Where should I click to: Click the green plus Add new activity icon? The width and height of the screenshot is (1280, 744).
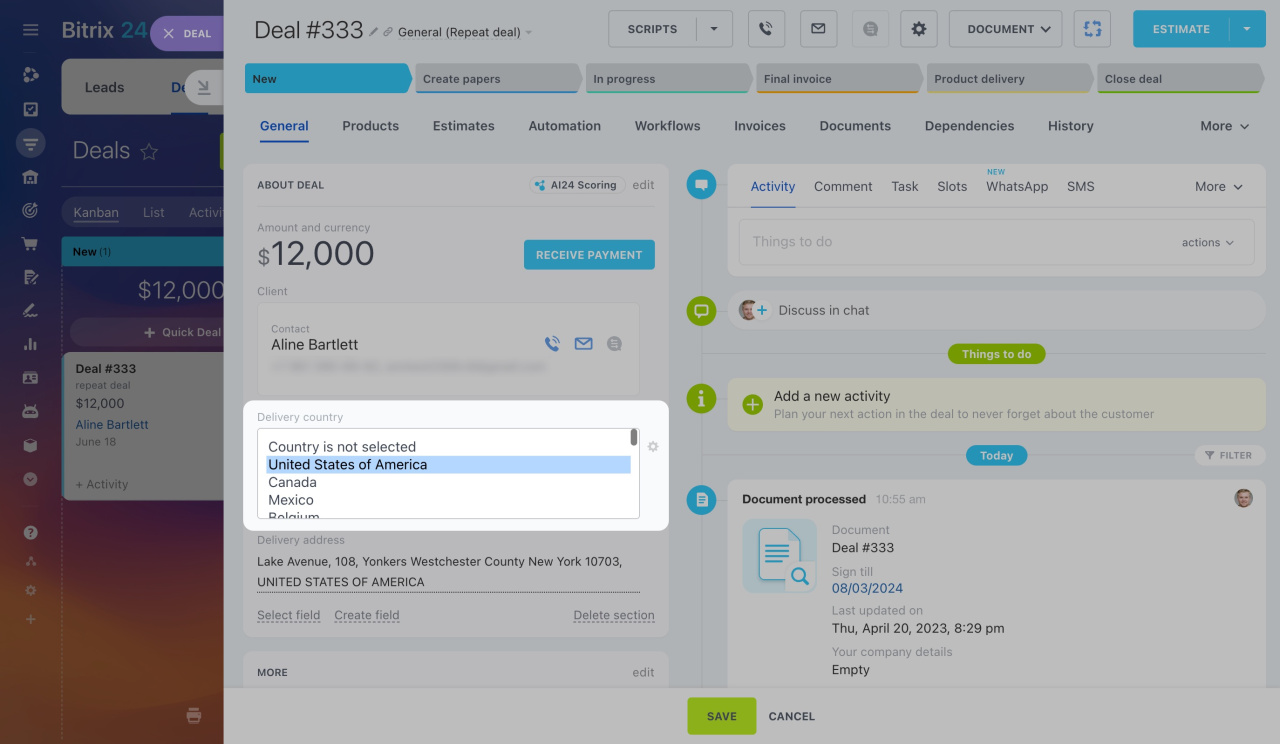(x=752, y=404)
